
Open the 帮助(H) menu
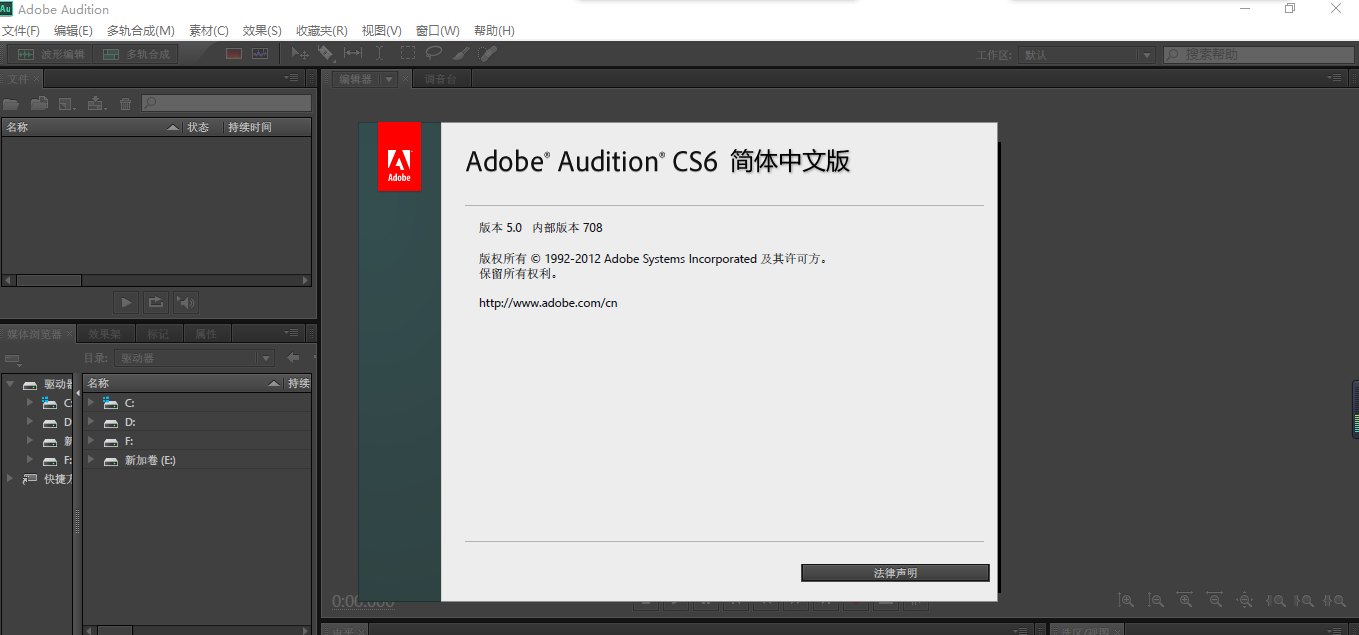pos(495,31)
